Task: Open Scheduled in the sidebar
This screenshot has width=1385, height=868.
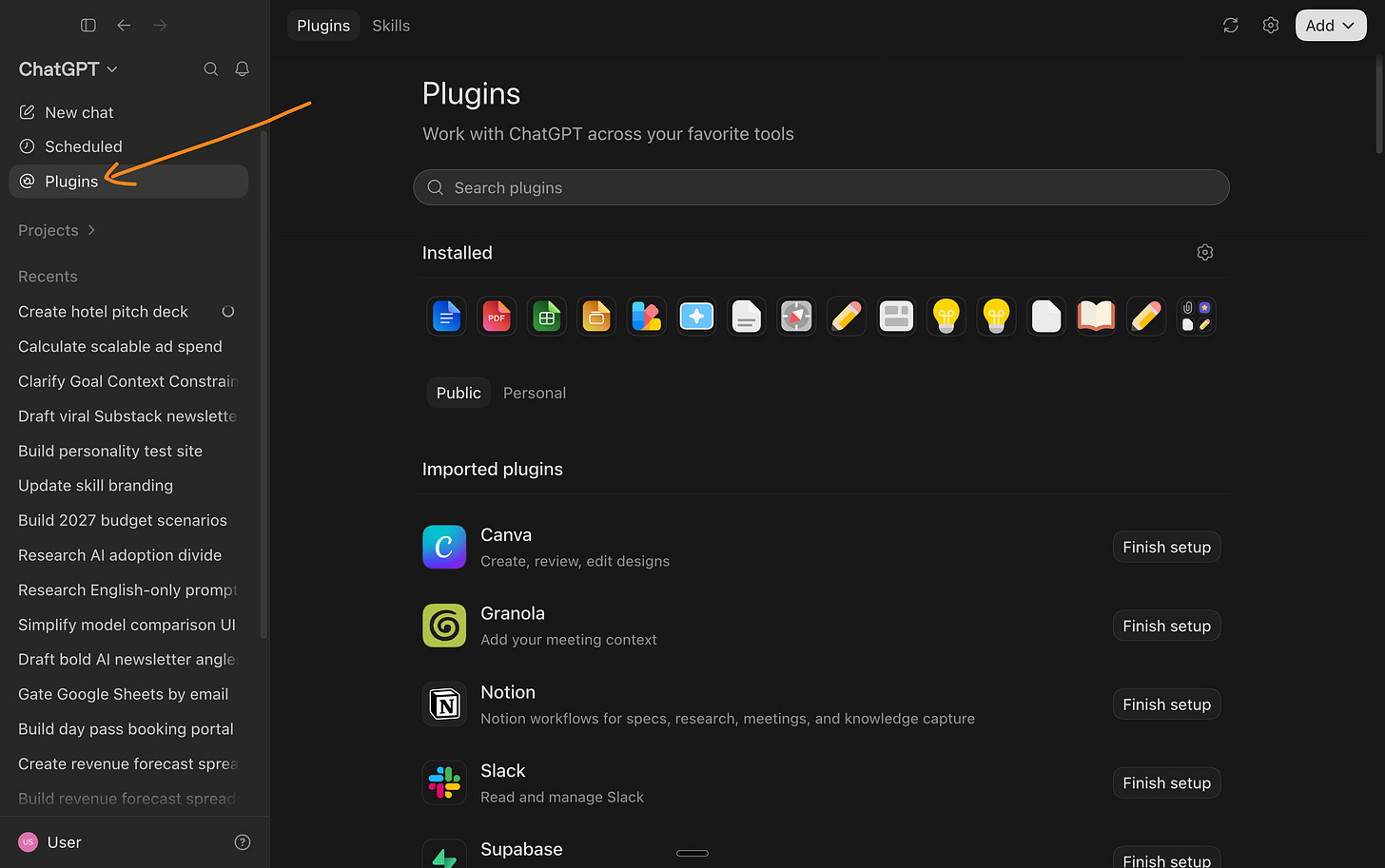Action: [128, 146]
